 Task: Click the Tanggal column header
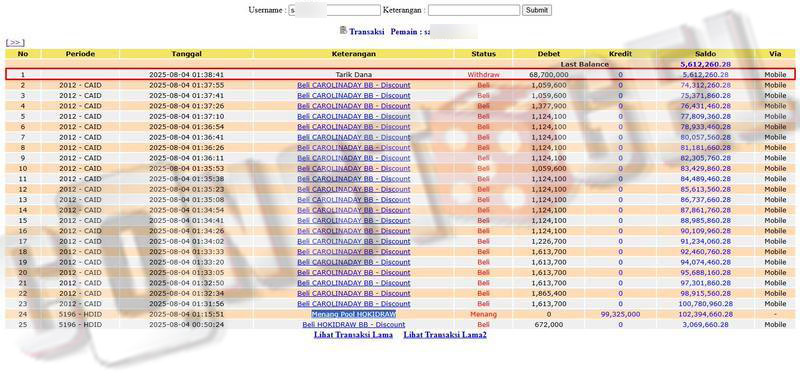(x=186, y=54)
